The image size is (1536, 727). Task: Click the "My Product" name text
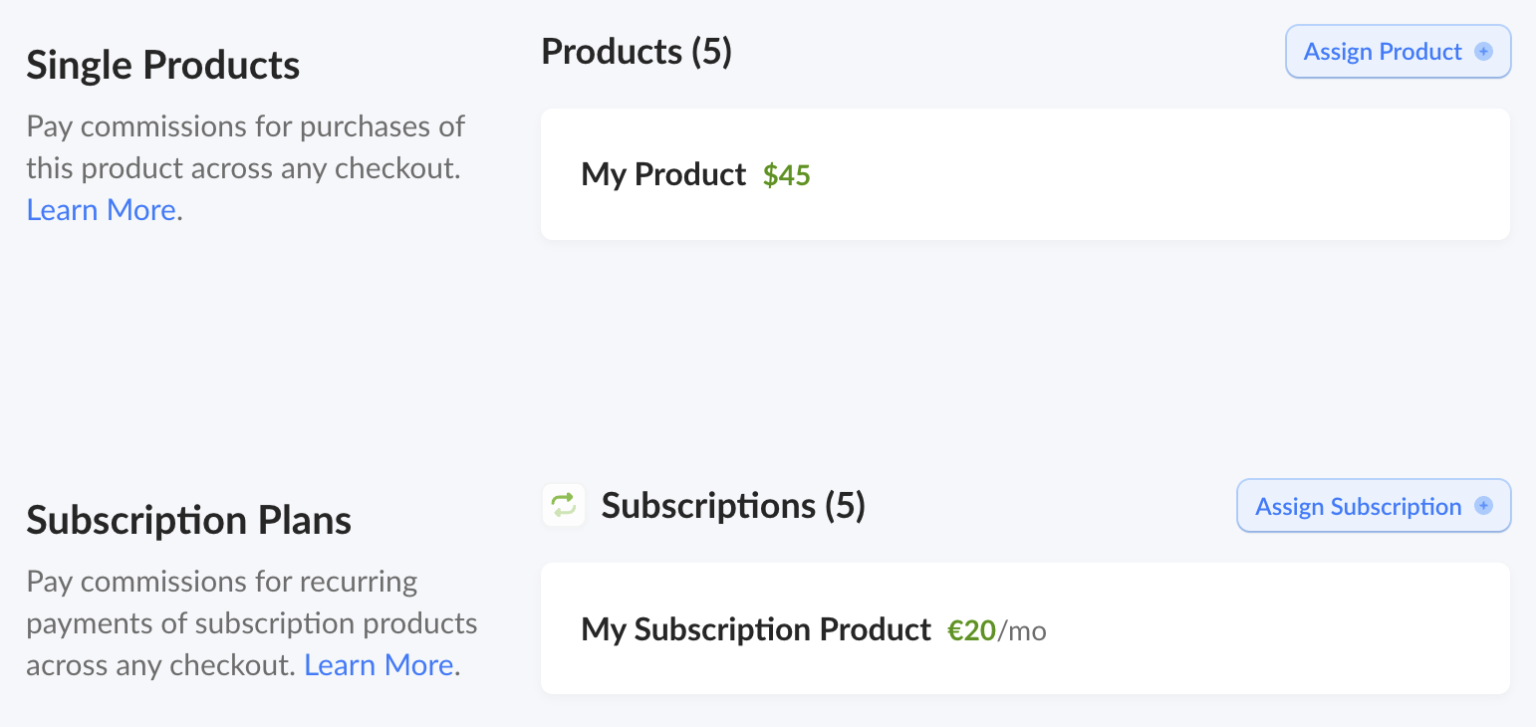(x=663, y=174)
